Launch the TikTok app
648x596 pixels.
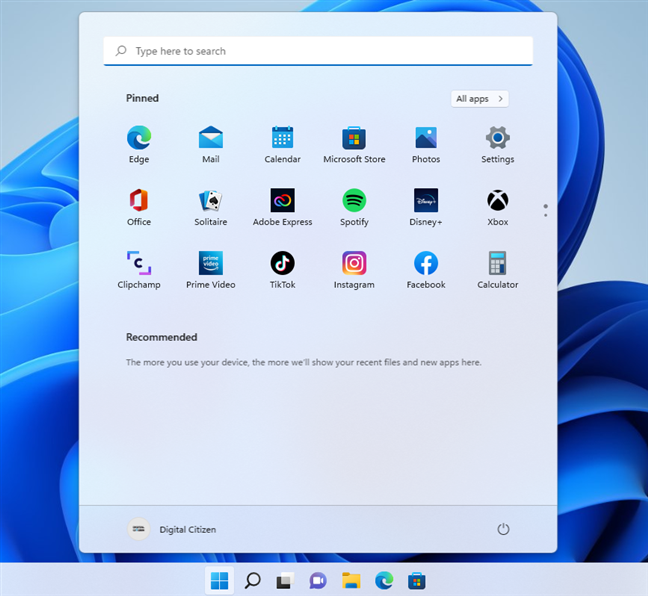point(283,270)
